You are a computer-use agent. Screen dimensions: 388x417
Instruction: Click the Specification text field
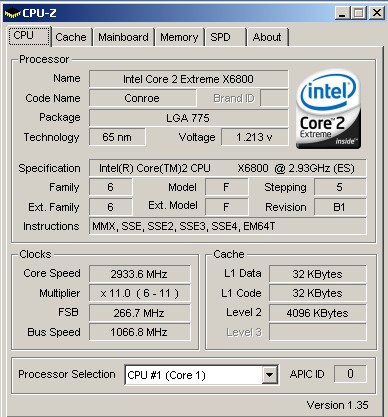coord(227,168)
